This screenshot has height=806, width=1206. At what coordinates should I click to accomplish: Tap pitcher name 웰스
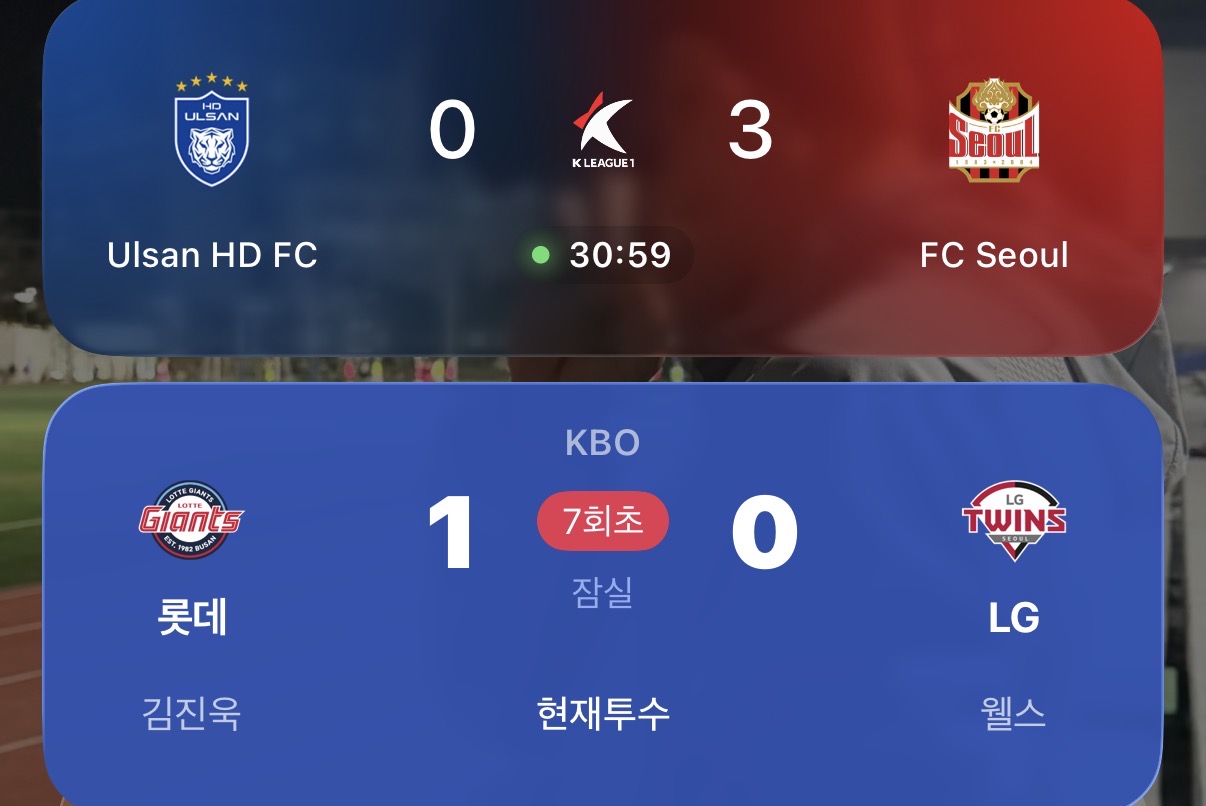[x=1014, y=714]
